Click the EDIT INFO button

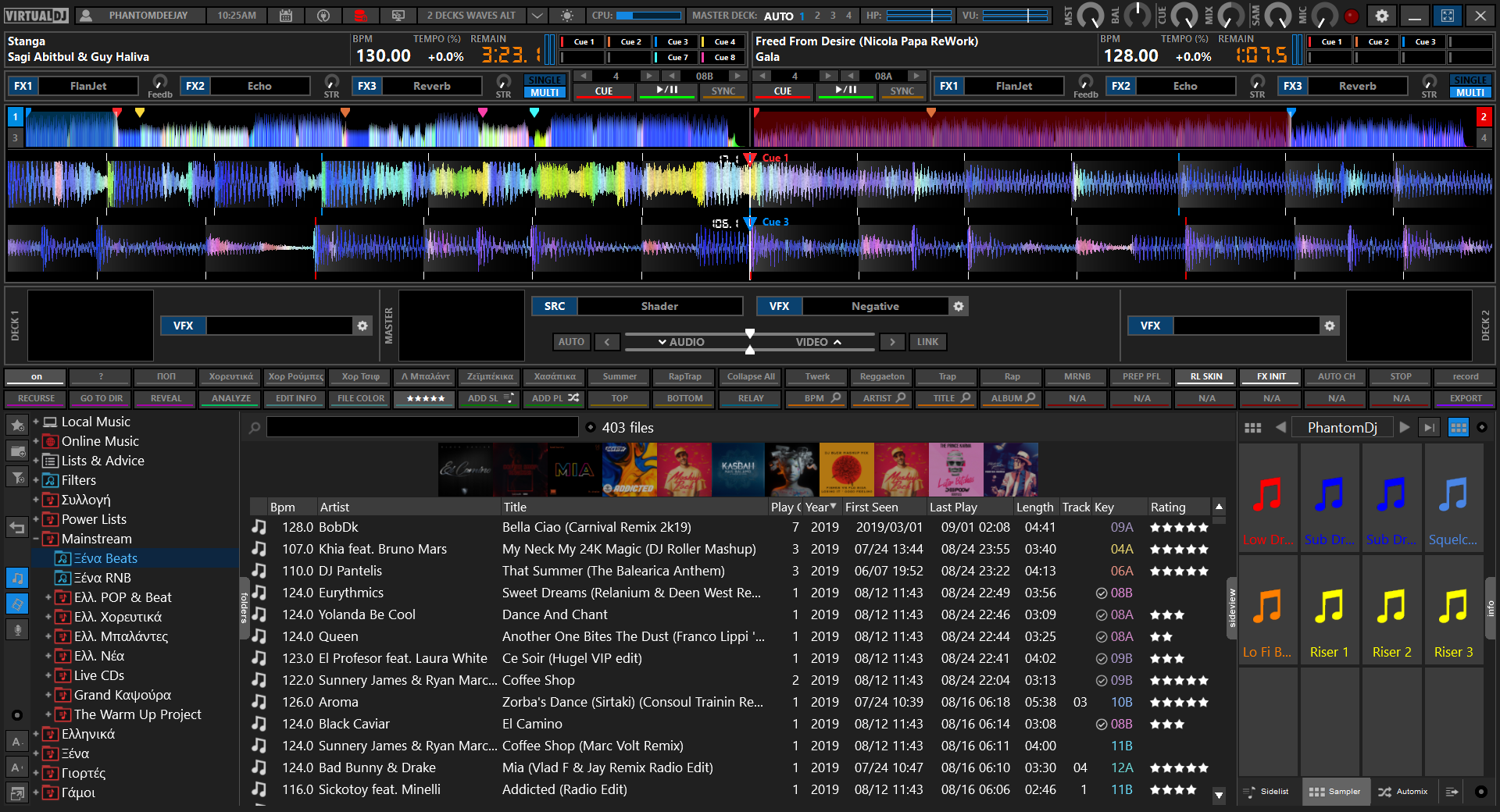point(296,398)
